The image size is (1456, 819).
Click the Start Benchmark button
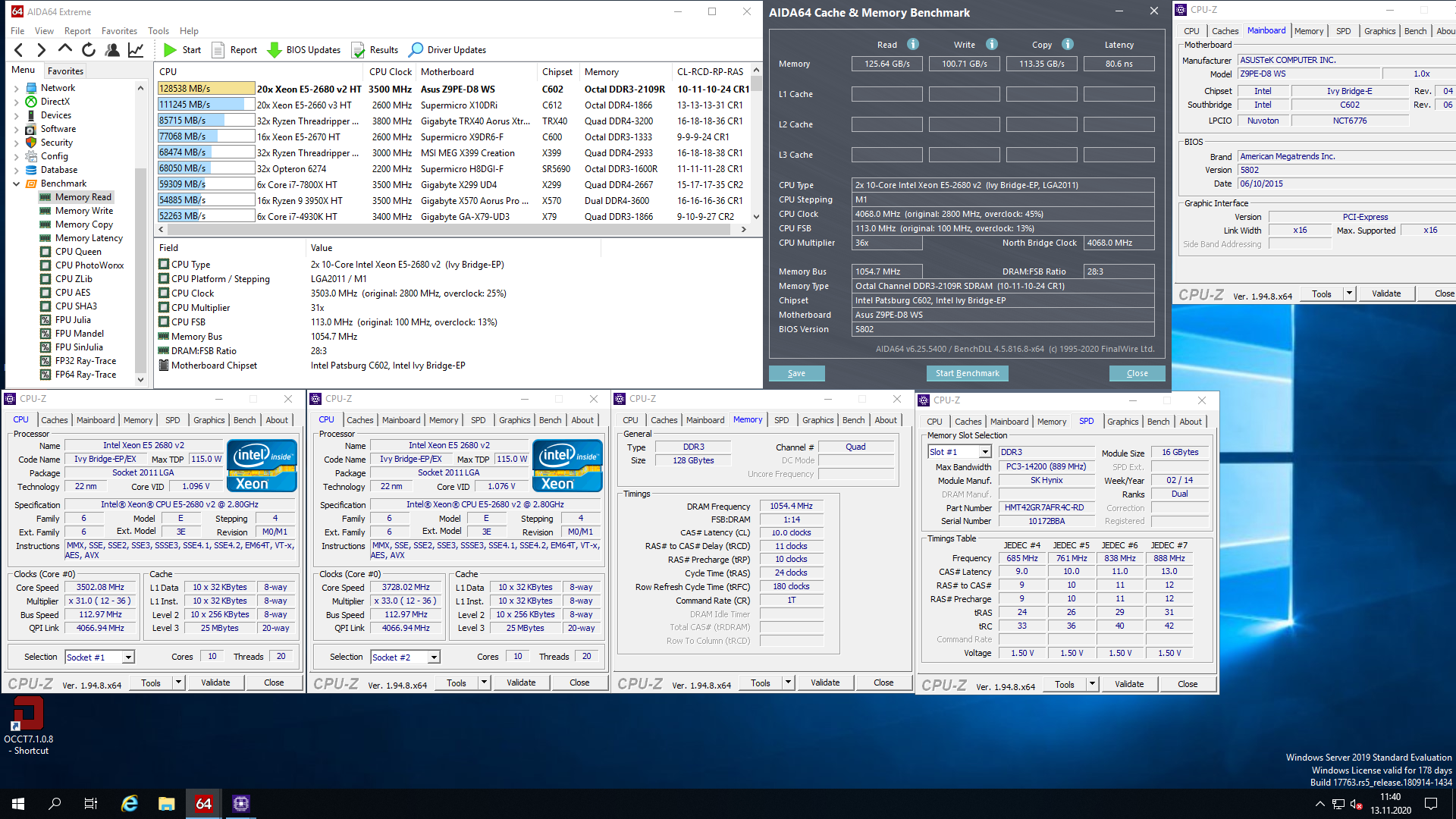pyautogui.click(x=967, y=373)
